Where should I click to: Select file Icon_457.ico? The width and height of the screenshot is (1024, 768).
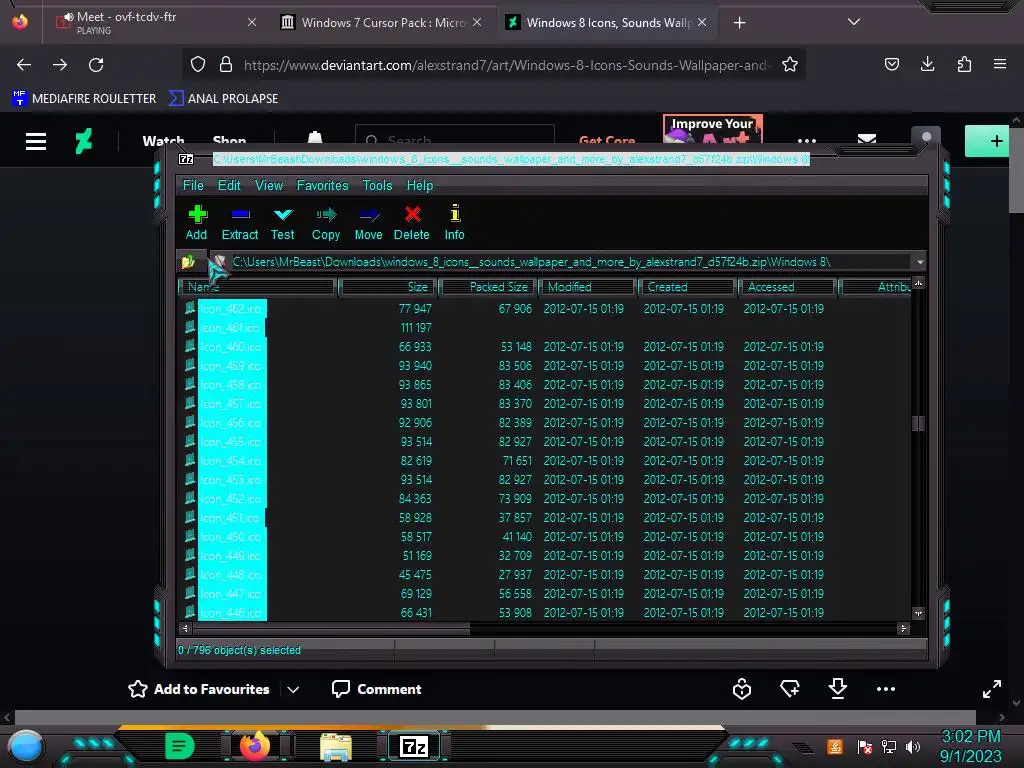[x=231, y=404]
